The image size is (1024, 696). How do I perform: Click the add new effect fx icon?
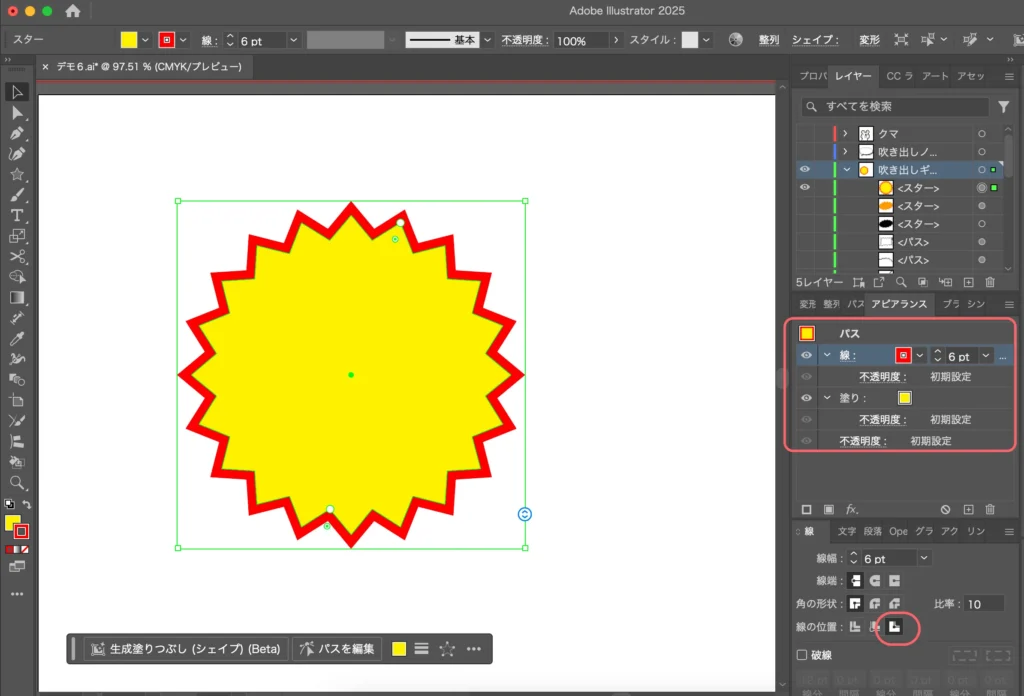853,510
